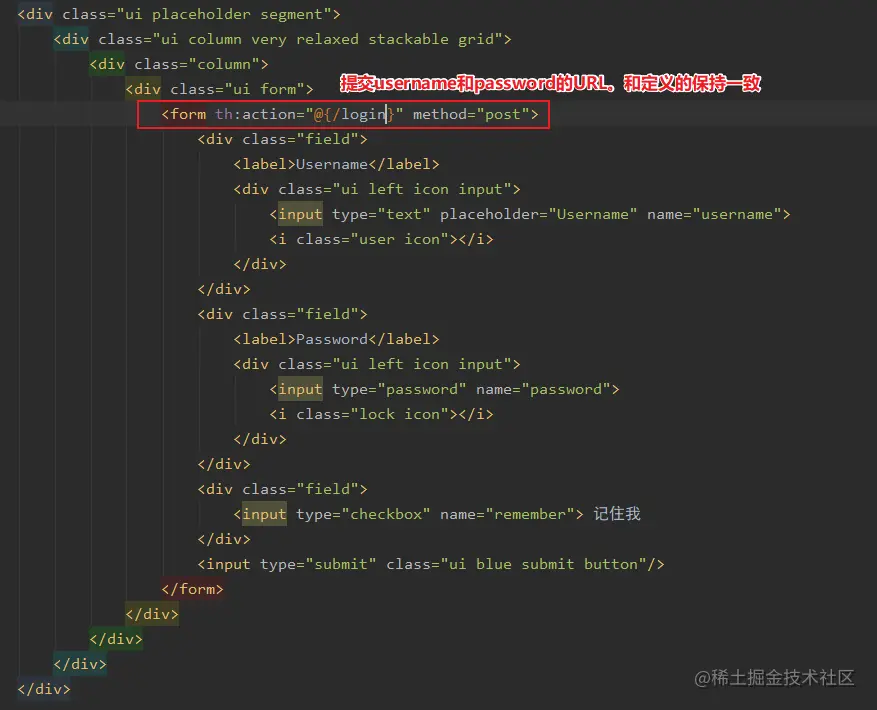Click the <i class="lock icon"></i> line

(x=381, y=415)
